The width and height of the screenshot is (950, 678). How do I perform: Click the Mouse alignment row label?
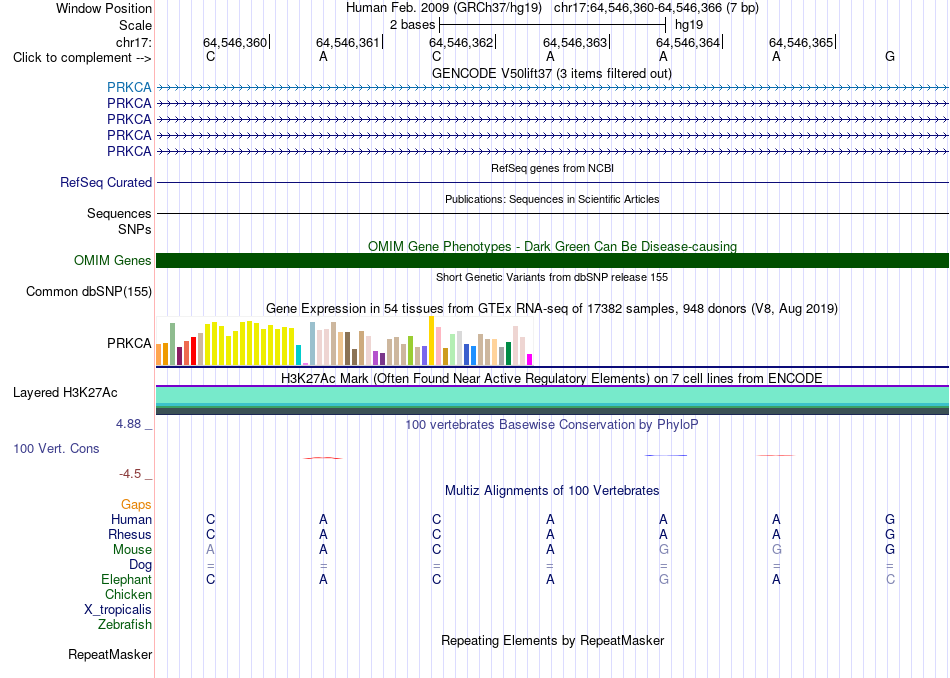[132, 550]
